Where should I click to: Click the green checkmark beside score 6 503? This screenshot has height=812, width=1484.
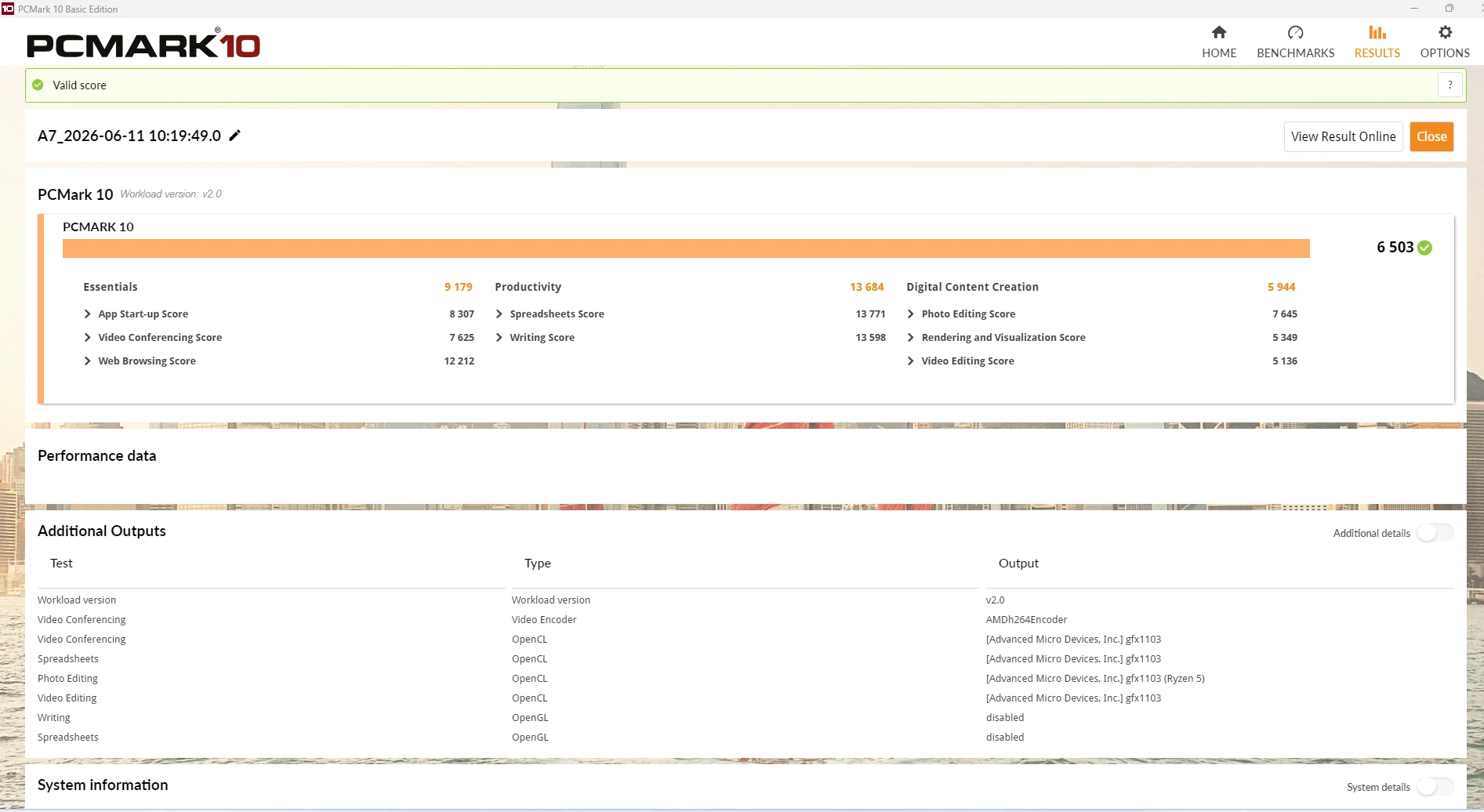pos(1425,248)
